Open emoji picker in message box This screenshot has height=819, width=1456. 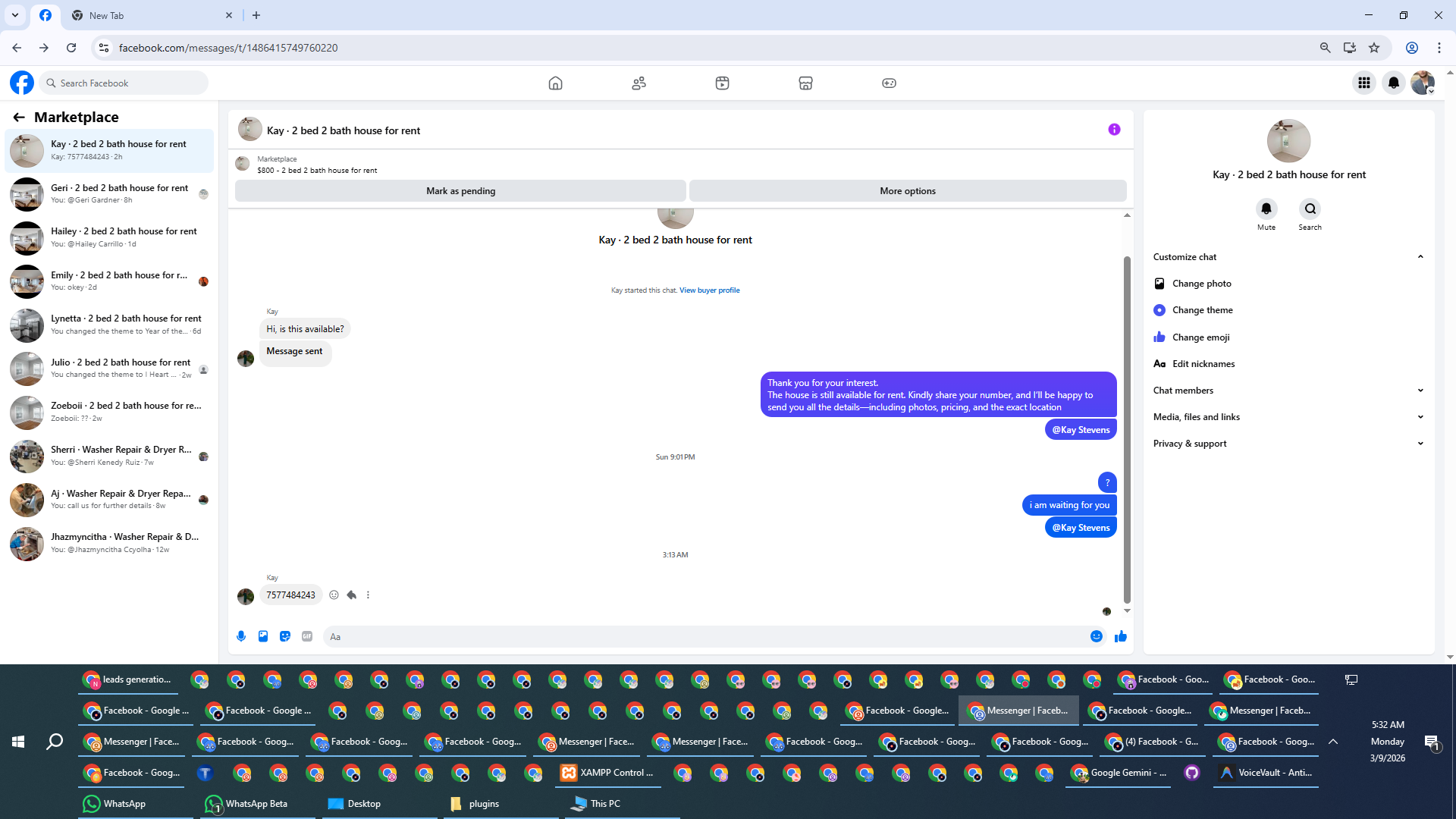pyautogui.click(x=1096, y=636)
